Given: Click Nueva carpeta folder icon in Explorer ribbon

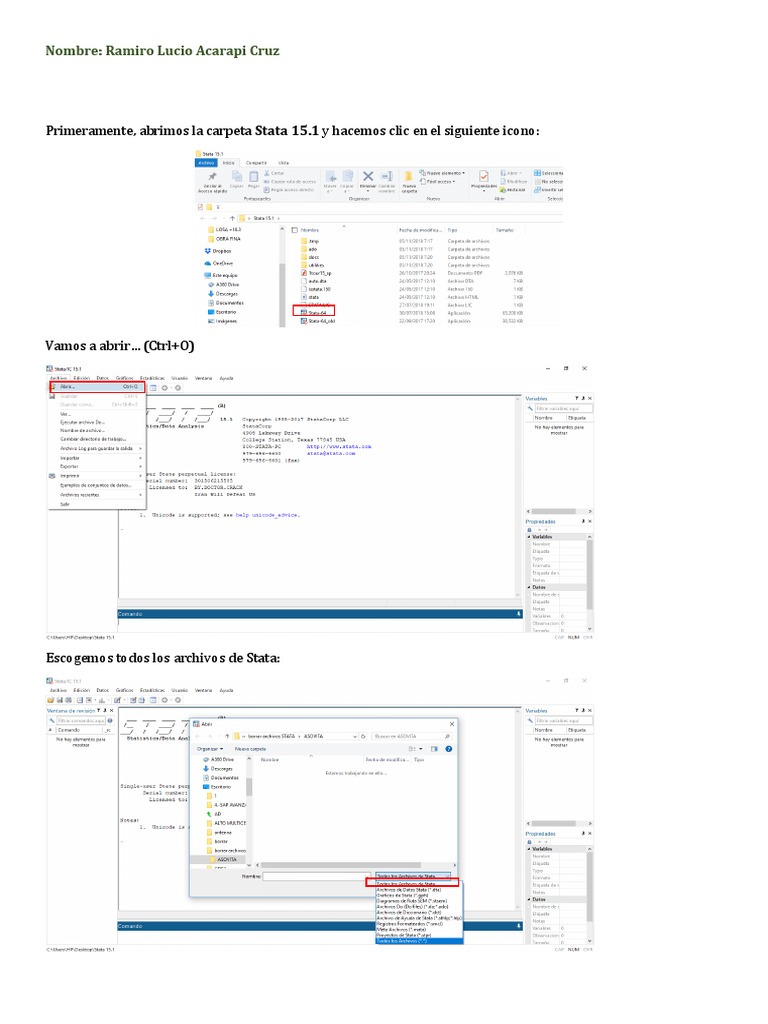Looking at the screenshot, I should pos(408,176).
